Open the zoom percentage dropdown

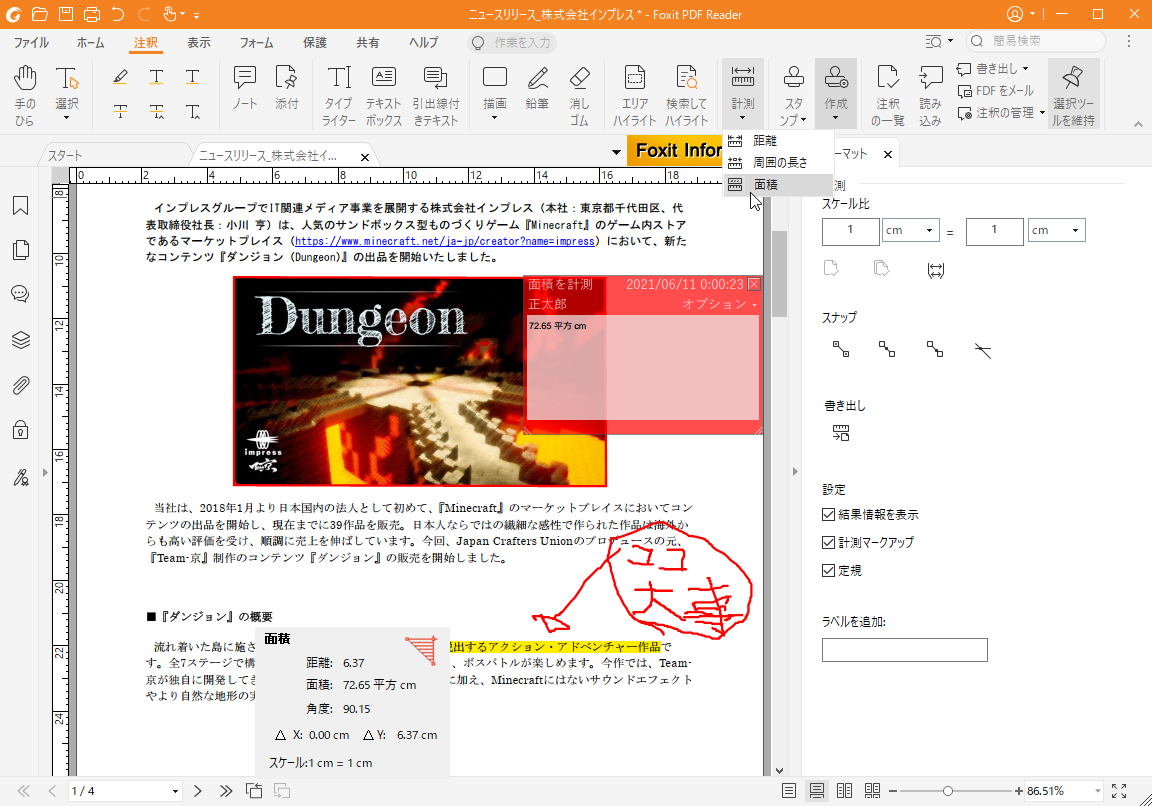tap(1098, 791)
